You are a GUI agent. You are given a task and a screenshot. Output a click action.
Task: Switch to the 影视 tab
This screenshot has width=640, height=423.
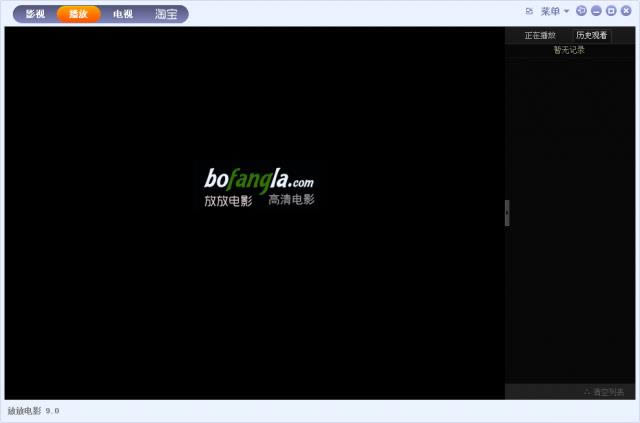tap(36, 14)
